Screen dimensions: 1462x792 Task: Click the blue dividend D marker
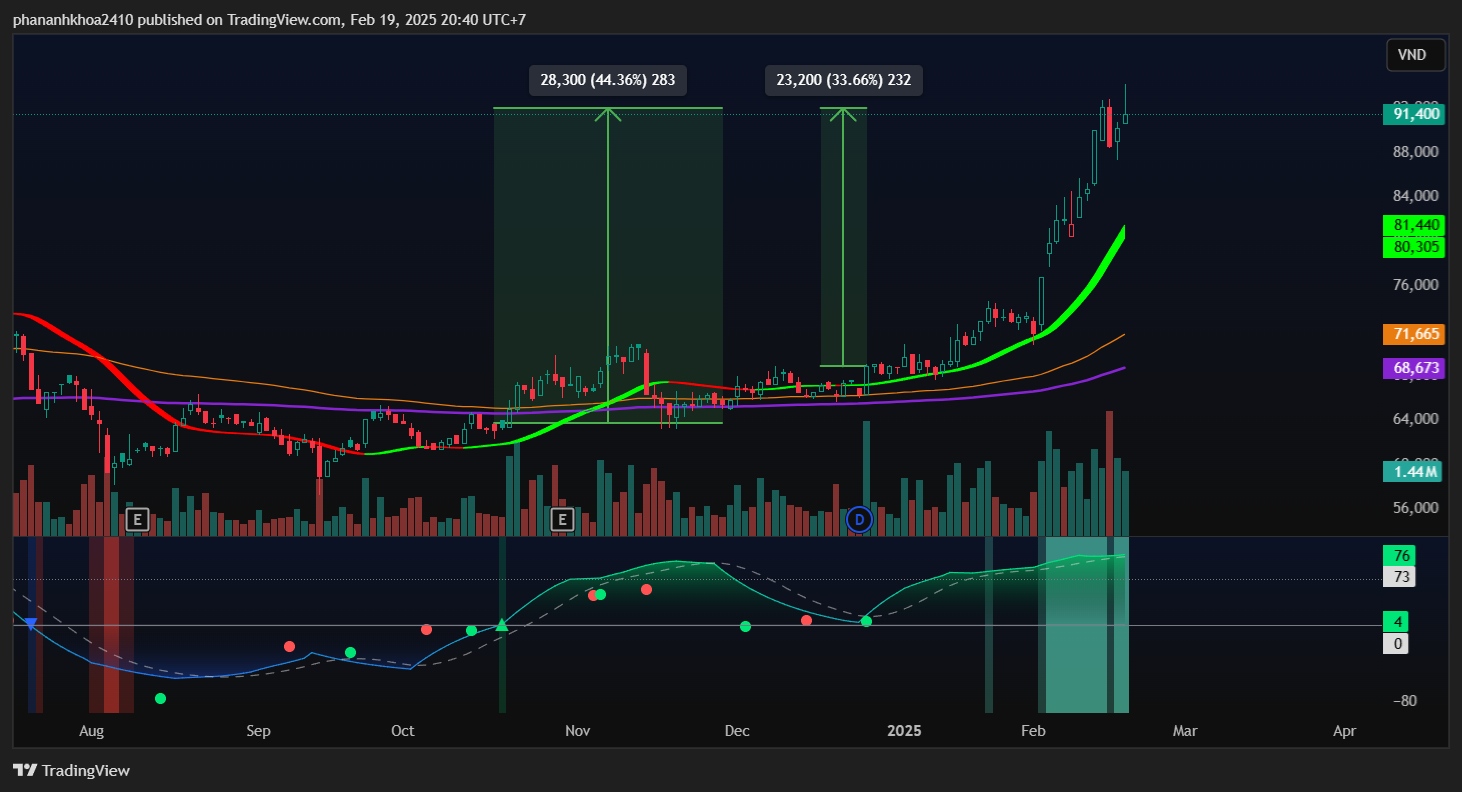(x=858, y=519)
